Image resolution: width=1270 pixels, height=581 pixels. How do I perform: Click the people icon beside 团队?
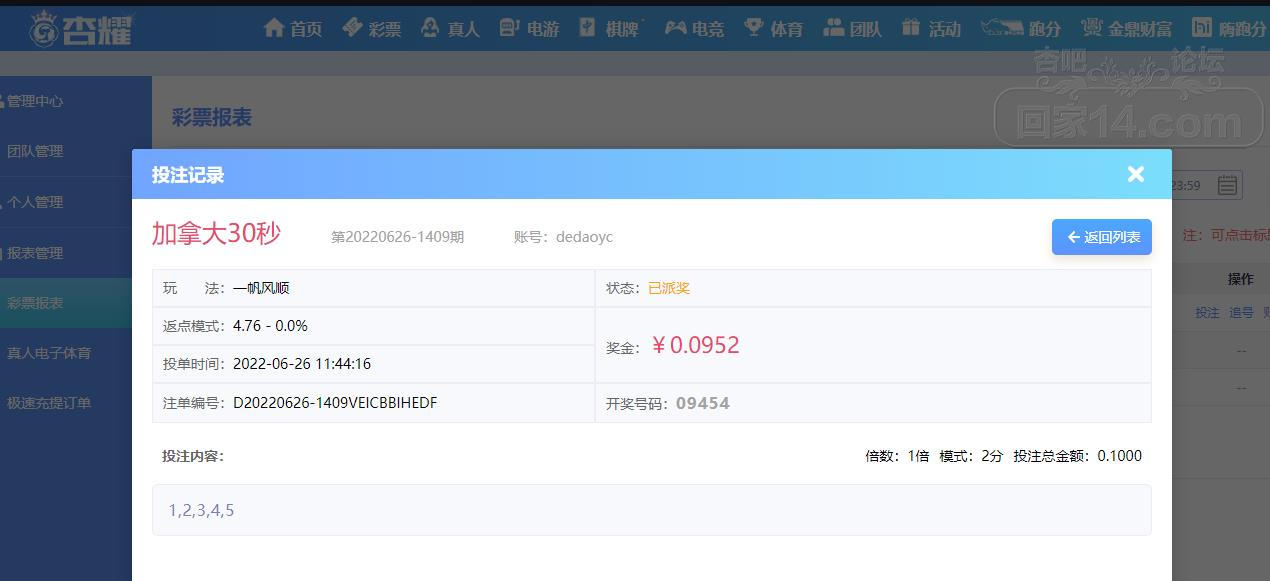click(x=833, y=28)
